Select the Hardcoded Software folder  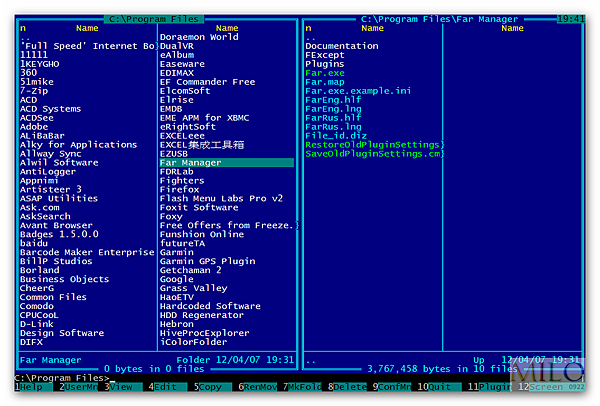210,306
